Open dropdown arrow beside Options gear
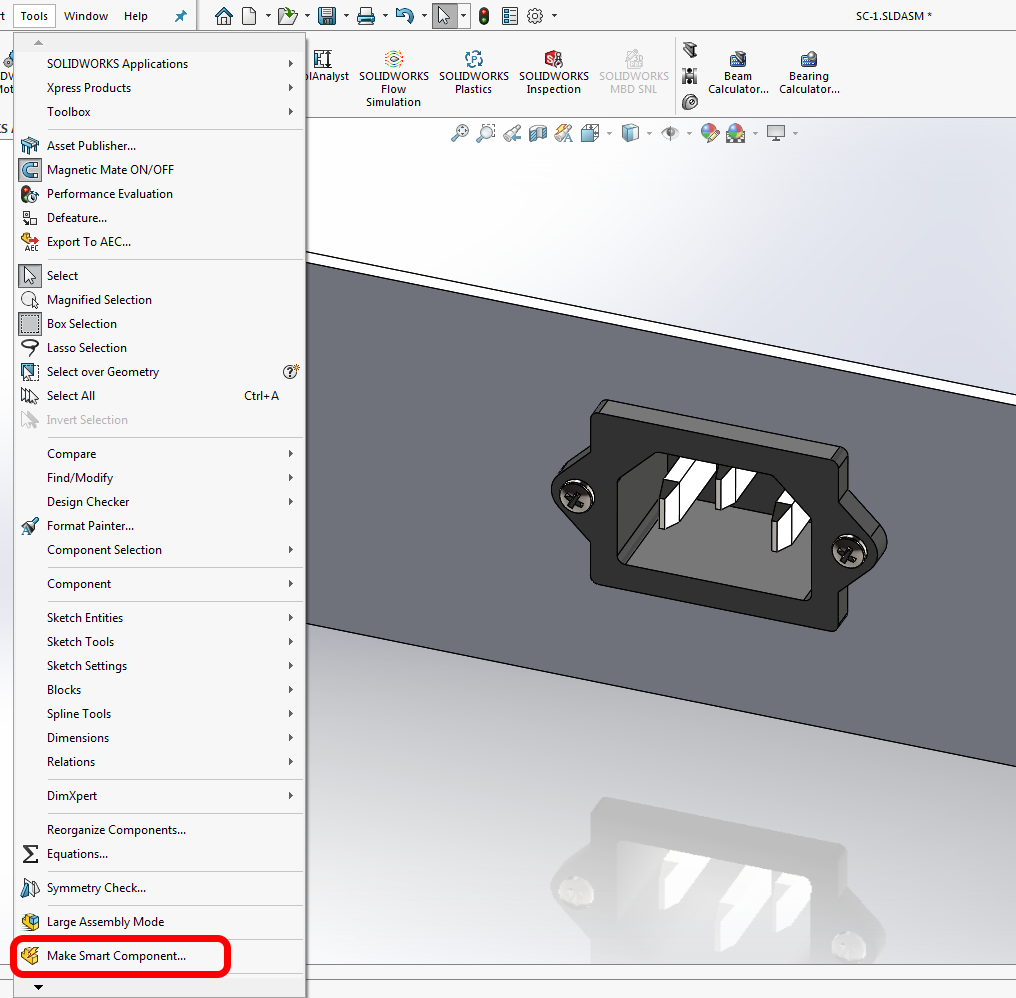The width and height of the screenshot is (1016, 998). [554, 16]
